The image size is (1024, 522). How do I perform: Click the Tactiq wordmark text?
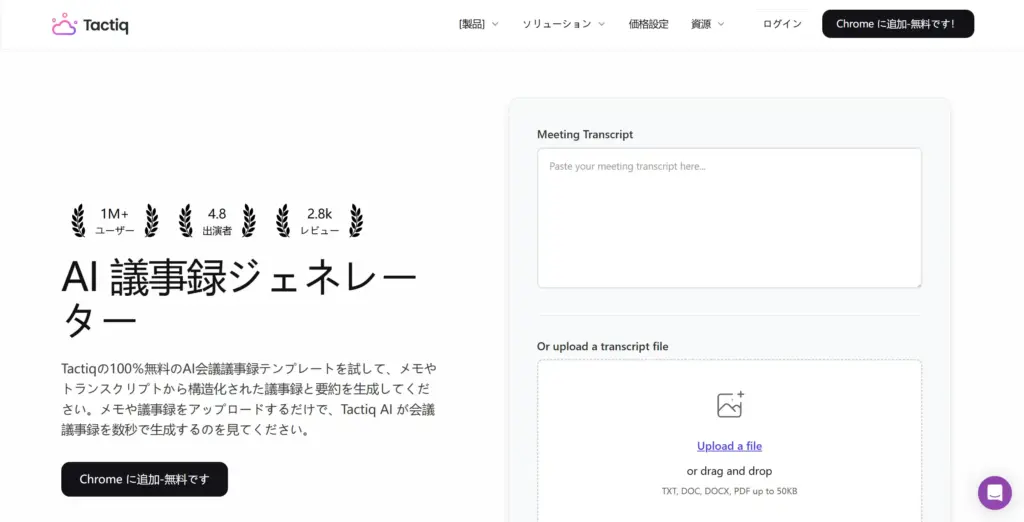point(106,25)
